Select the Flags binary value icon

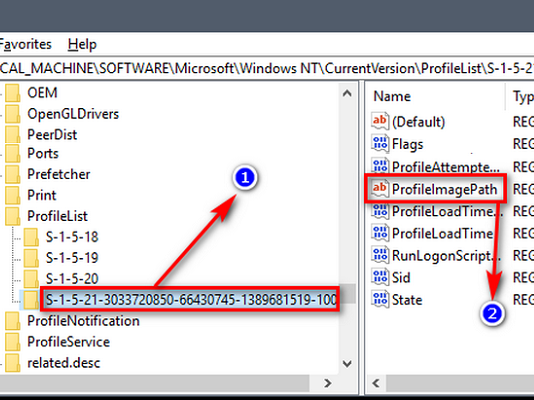pyautogui.click(x=380, y=144)
